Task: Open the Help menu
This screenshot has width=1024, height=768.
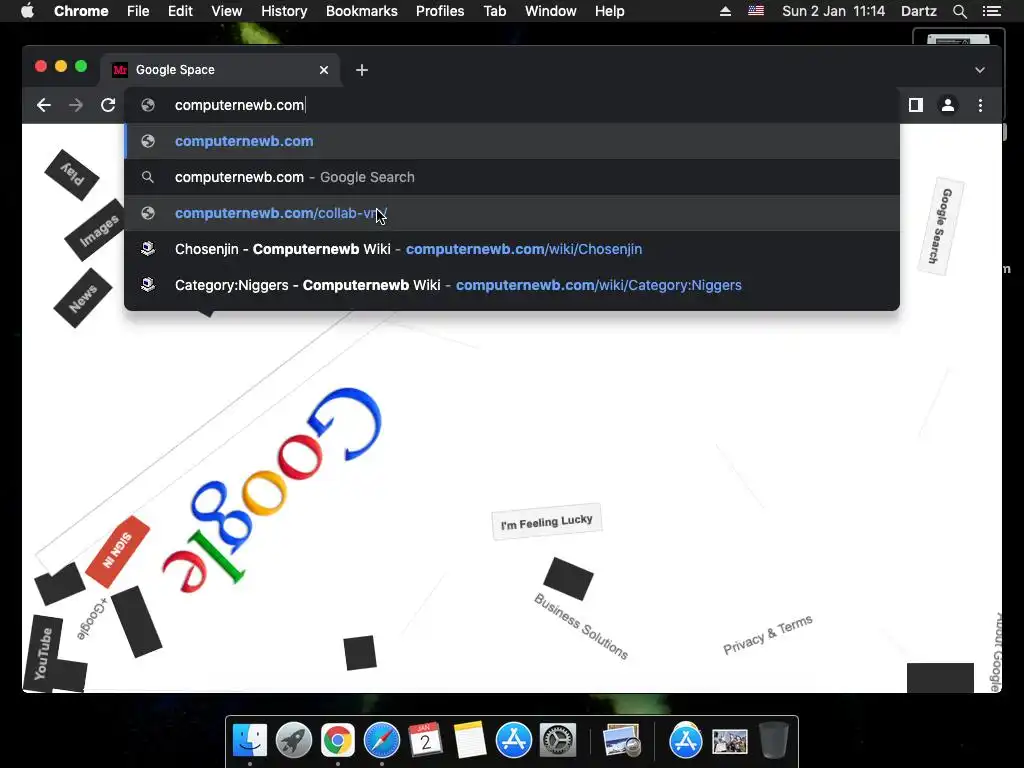Action: pyautogui.click(x=609, y=11)
